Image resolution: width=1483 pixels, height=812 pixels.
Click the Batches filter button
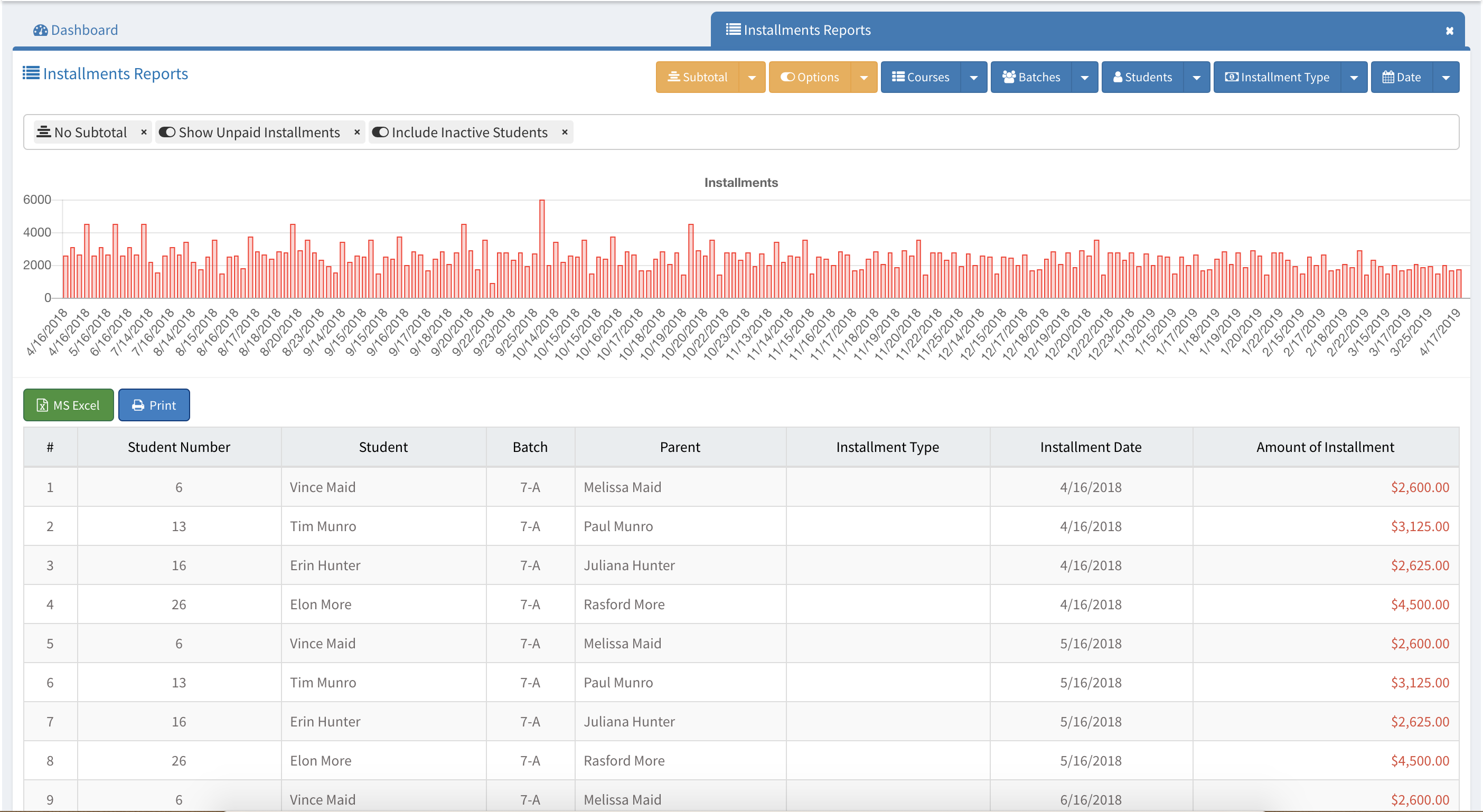click(1030, 77)
